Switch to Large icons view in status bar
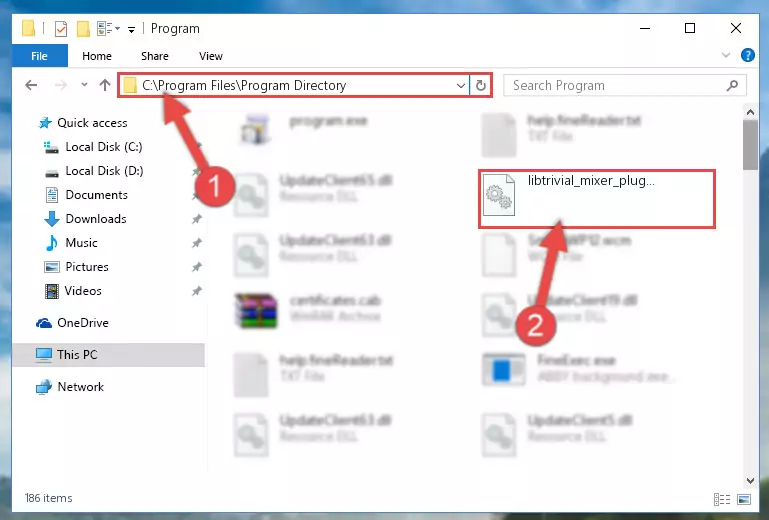 pyautogui.click(x=743, y=499)
